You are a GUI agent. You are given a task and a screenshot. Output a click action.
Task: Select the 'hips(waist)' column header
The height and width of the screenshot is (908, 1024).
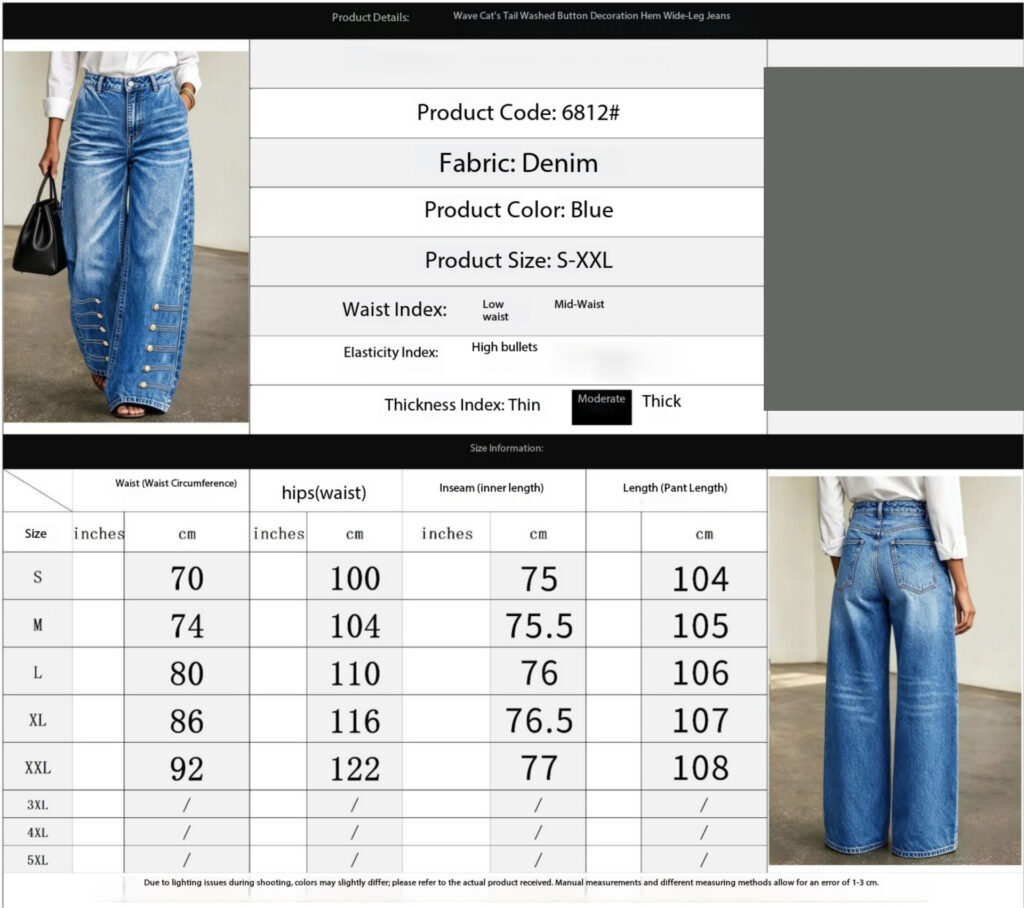pyautogui.click(x=324, y=493)
